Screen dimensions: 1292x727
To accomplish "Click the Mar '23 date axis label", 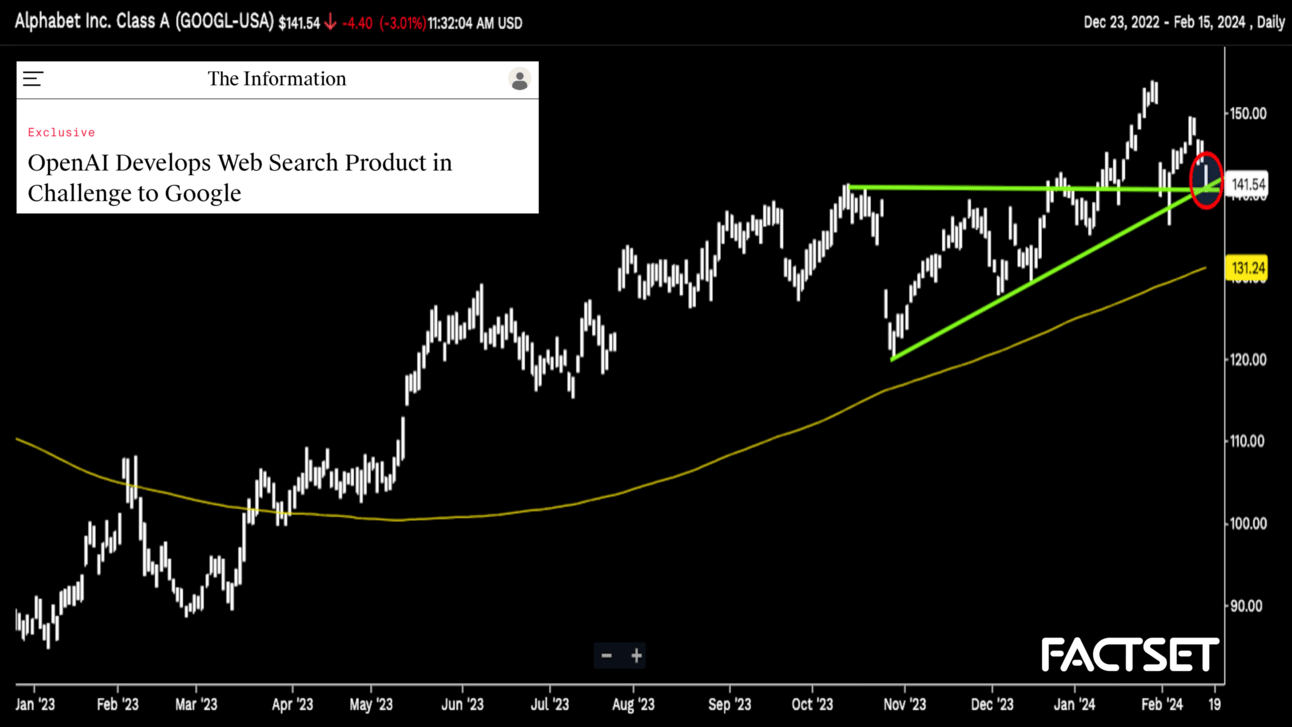I will (x=196, y=704).
